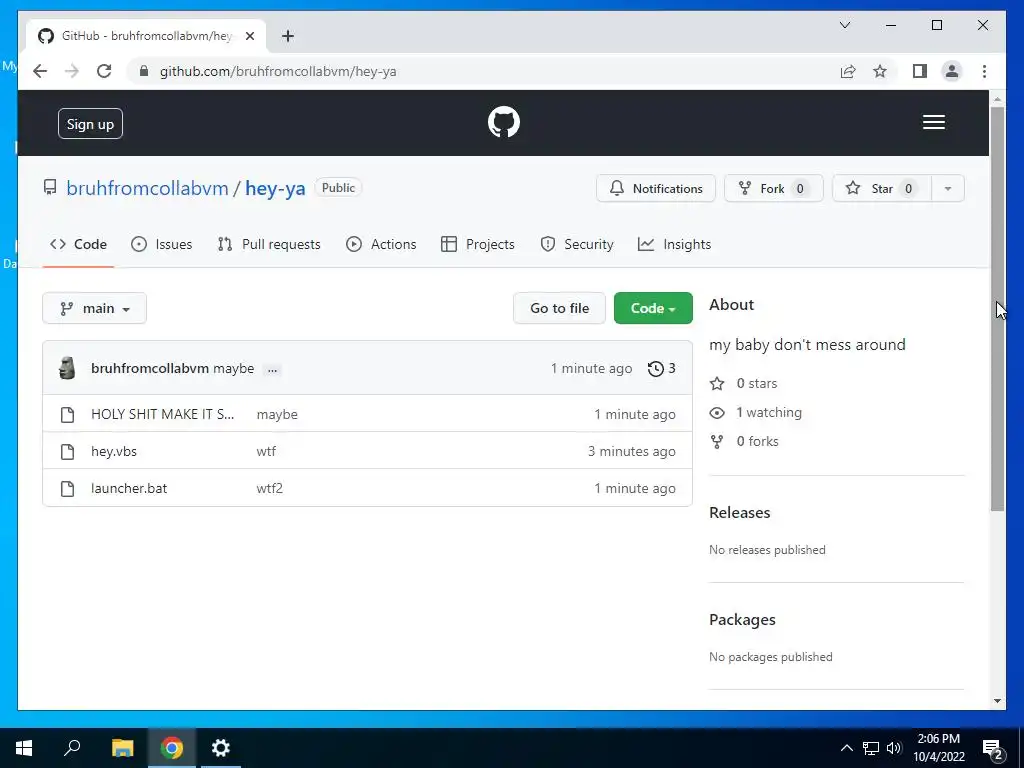Click Chrome icon in taskbar
The width and height of the screenshot is (1024, 768).
point(172,748)
